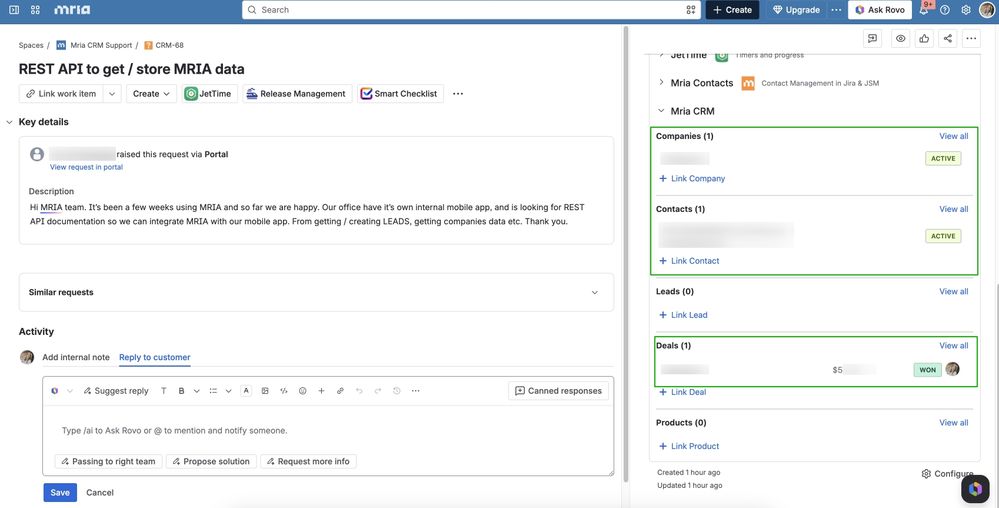
Task: Toggle bold formatting in reply editor
Action: coord(181,391)
